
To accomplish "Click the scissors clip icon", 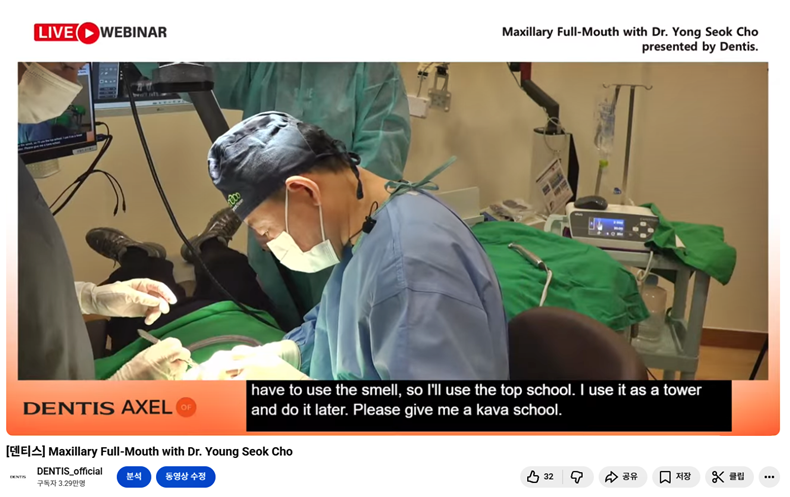I will (x=718, y=477).
